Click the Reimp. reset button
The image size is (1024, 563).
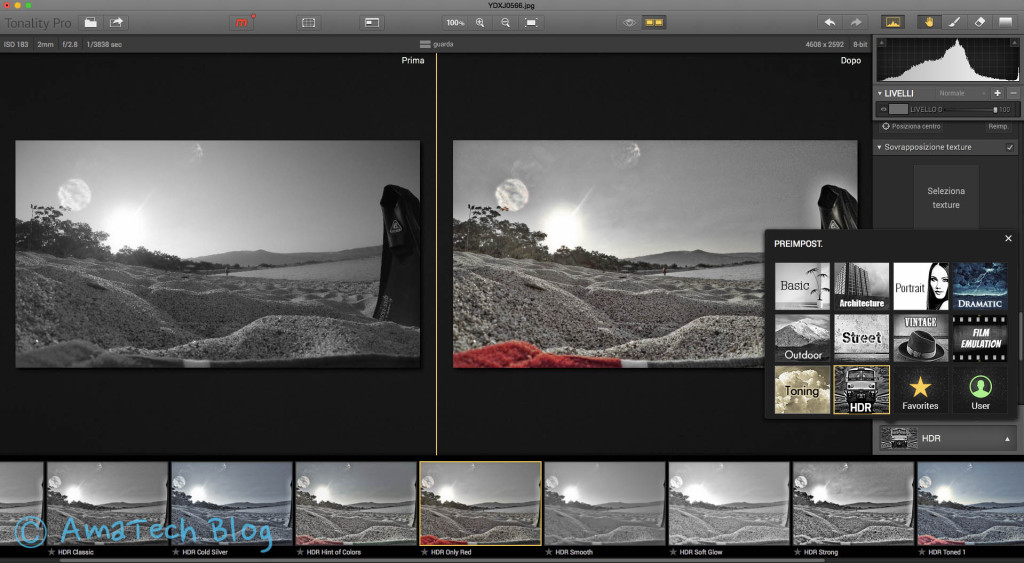tap(997, 126)
